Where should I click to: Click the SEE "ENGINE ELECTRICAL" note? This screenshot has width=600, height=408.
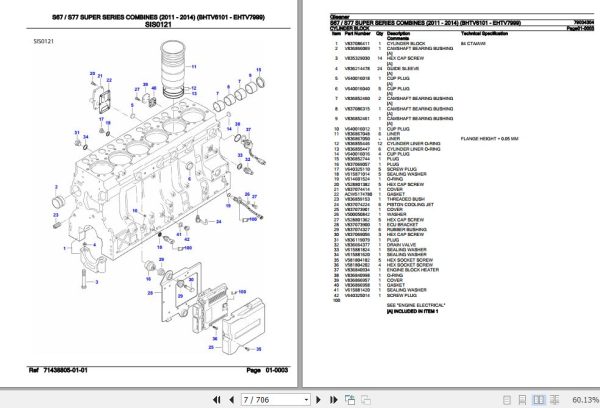416,305
